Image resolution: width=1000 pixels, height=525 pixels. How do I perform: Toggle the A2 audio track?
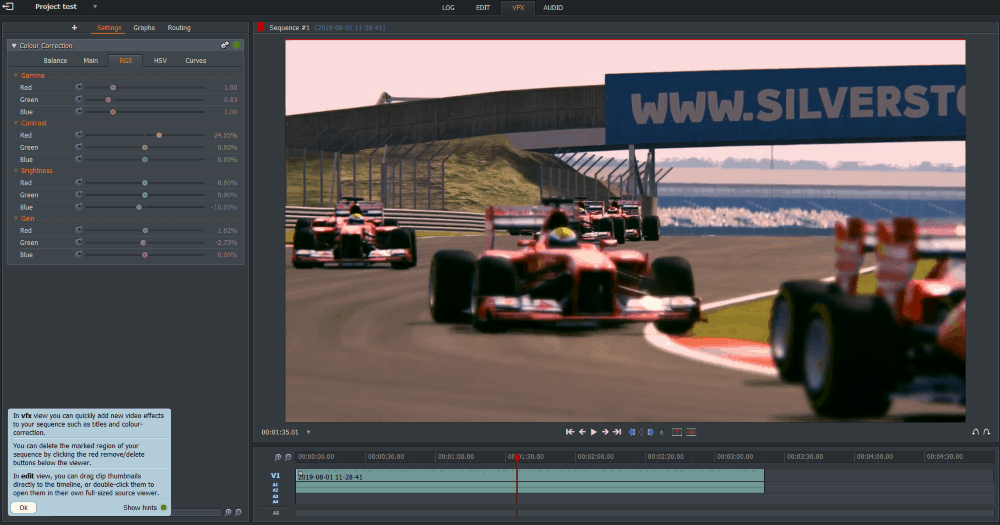pos(276,491)
